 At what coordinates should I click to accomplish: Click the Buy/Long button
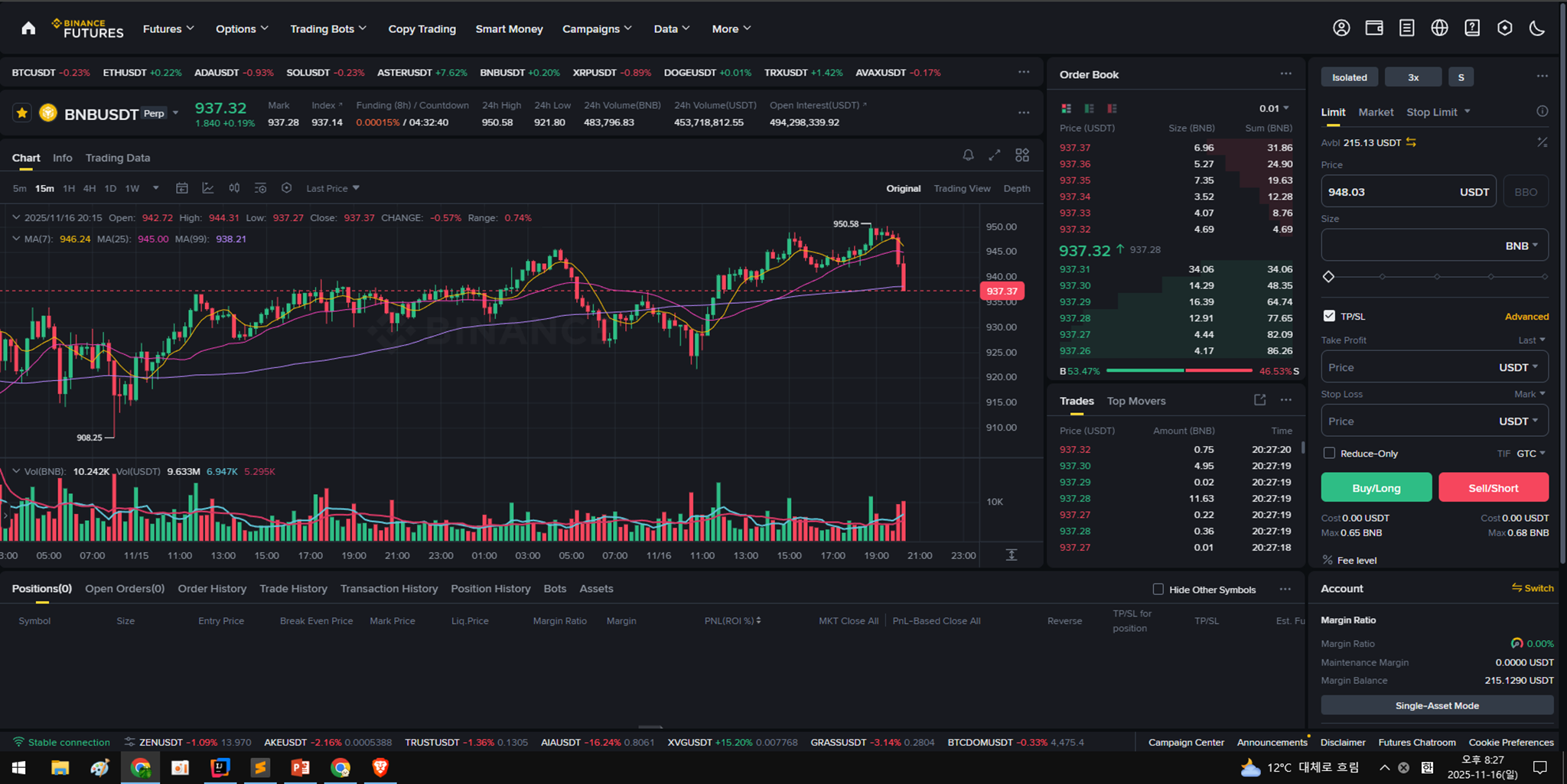click(x=1376, y=487)
